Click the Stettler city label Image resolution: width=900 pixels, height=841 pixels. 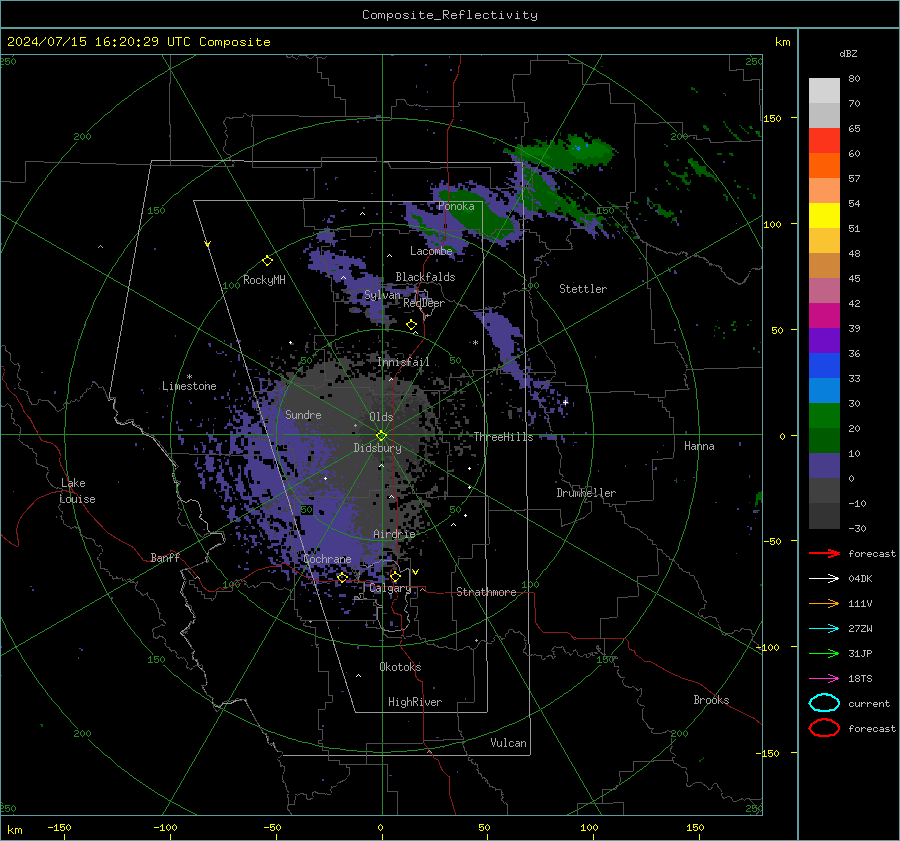[x=583, y=289]
